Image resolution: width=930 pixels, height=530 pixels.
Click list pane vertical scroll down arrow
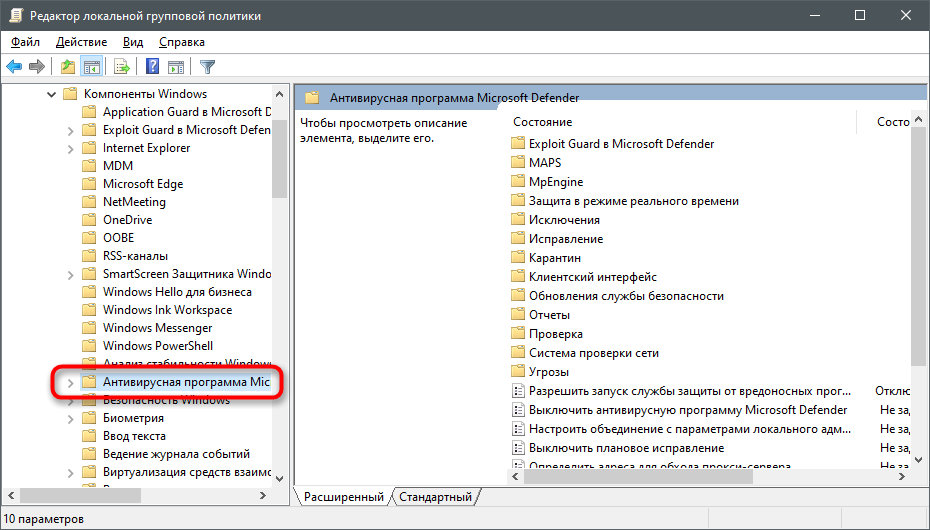click(918, 460)
